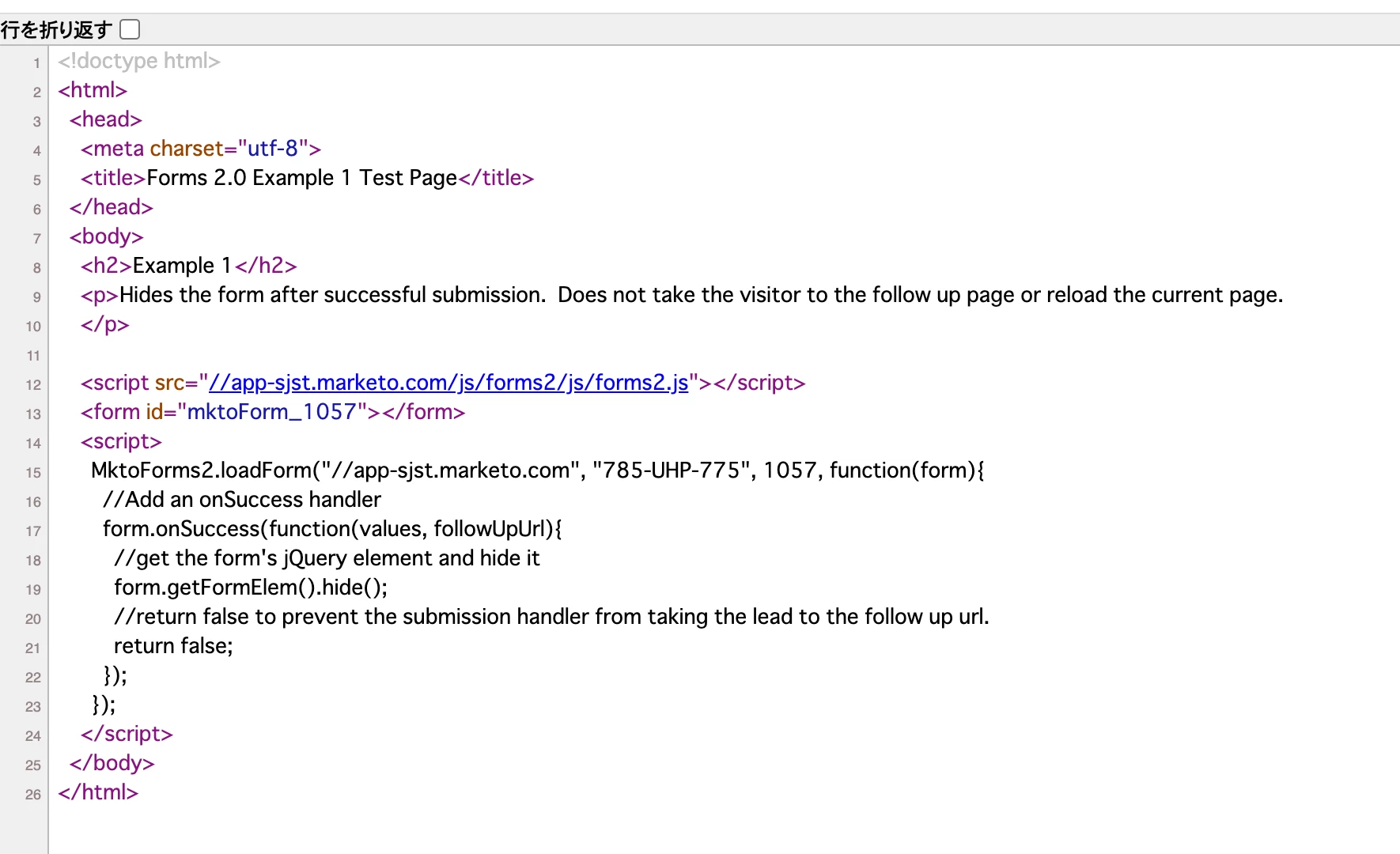Click the '});' closing line 23
The width and height of the screenshot is (1400, 854).
[x=104, y=705]
